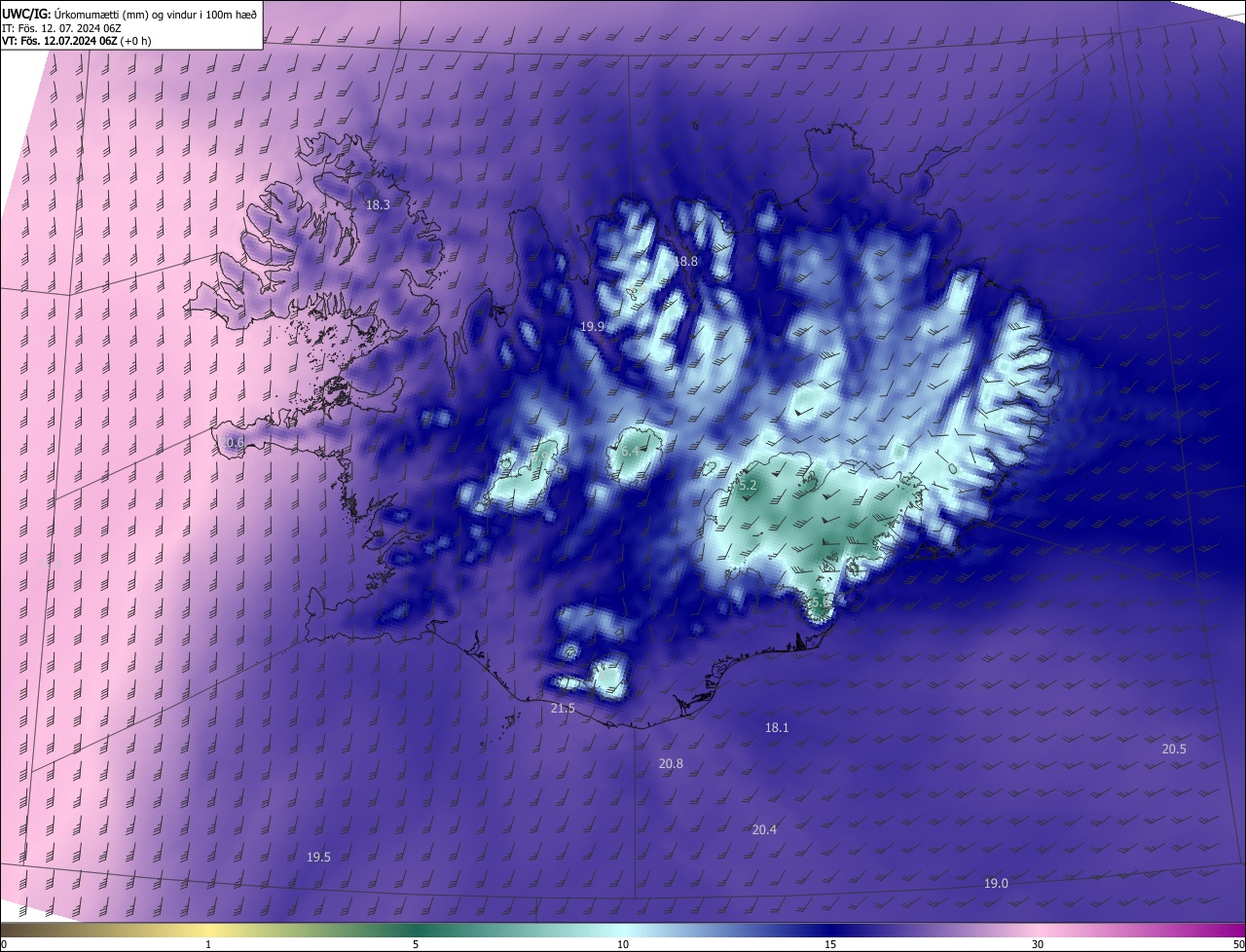1246x952 pixels.
Task: Click the 19.5 value in the southwest
Action: pos(318,858)
